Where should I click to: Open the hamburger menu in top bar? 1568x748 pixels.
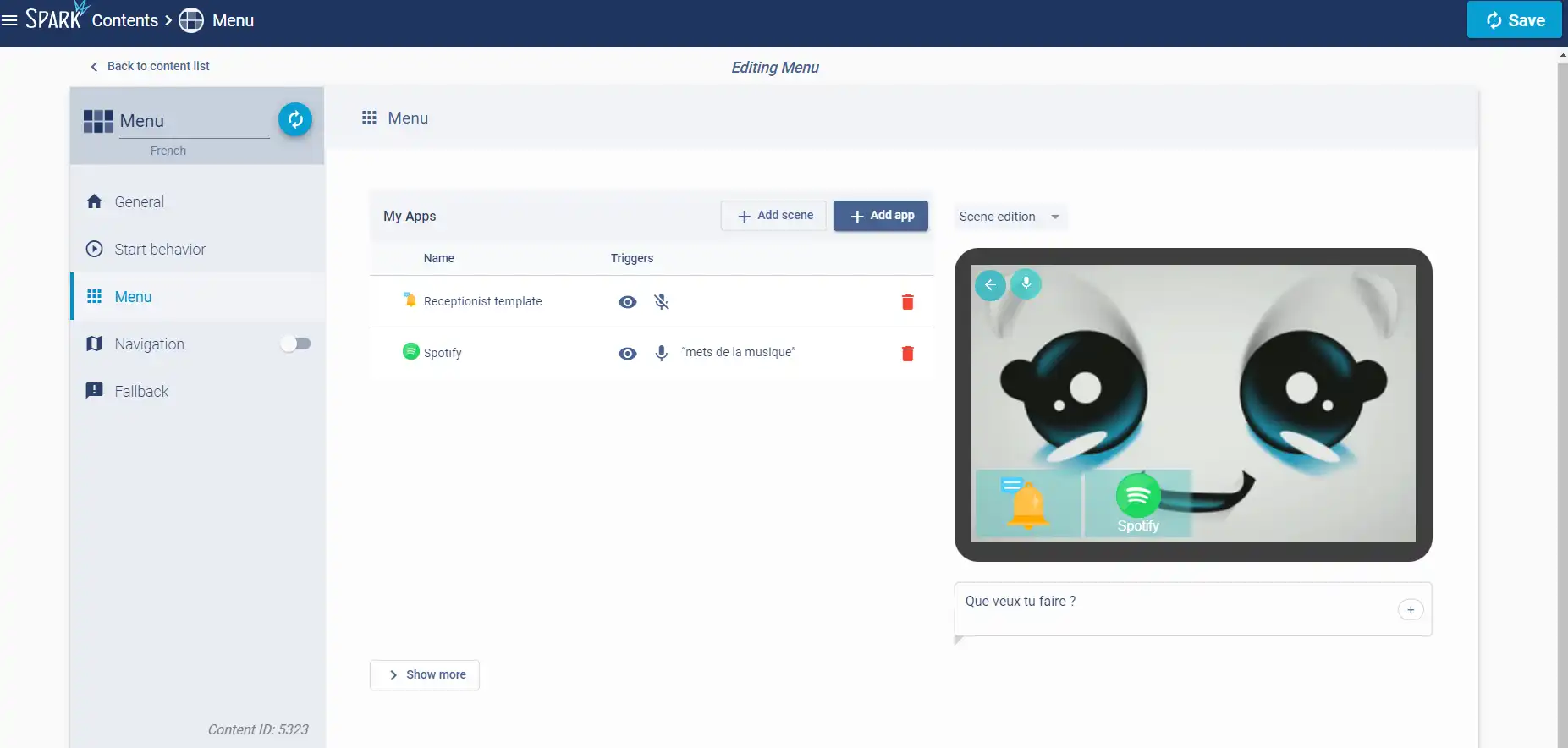pos(9,20)
